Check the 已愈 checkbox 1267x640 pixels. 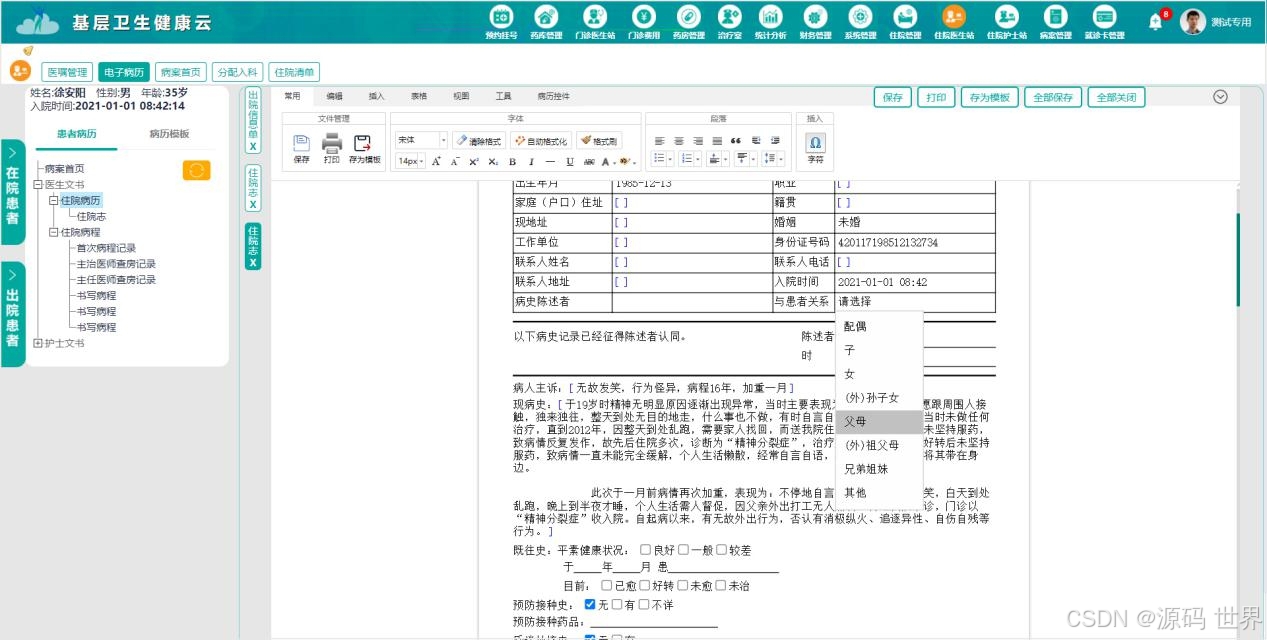tap(607, 585)
